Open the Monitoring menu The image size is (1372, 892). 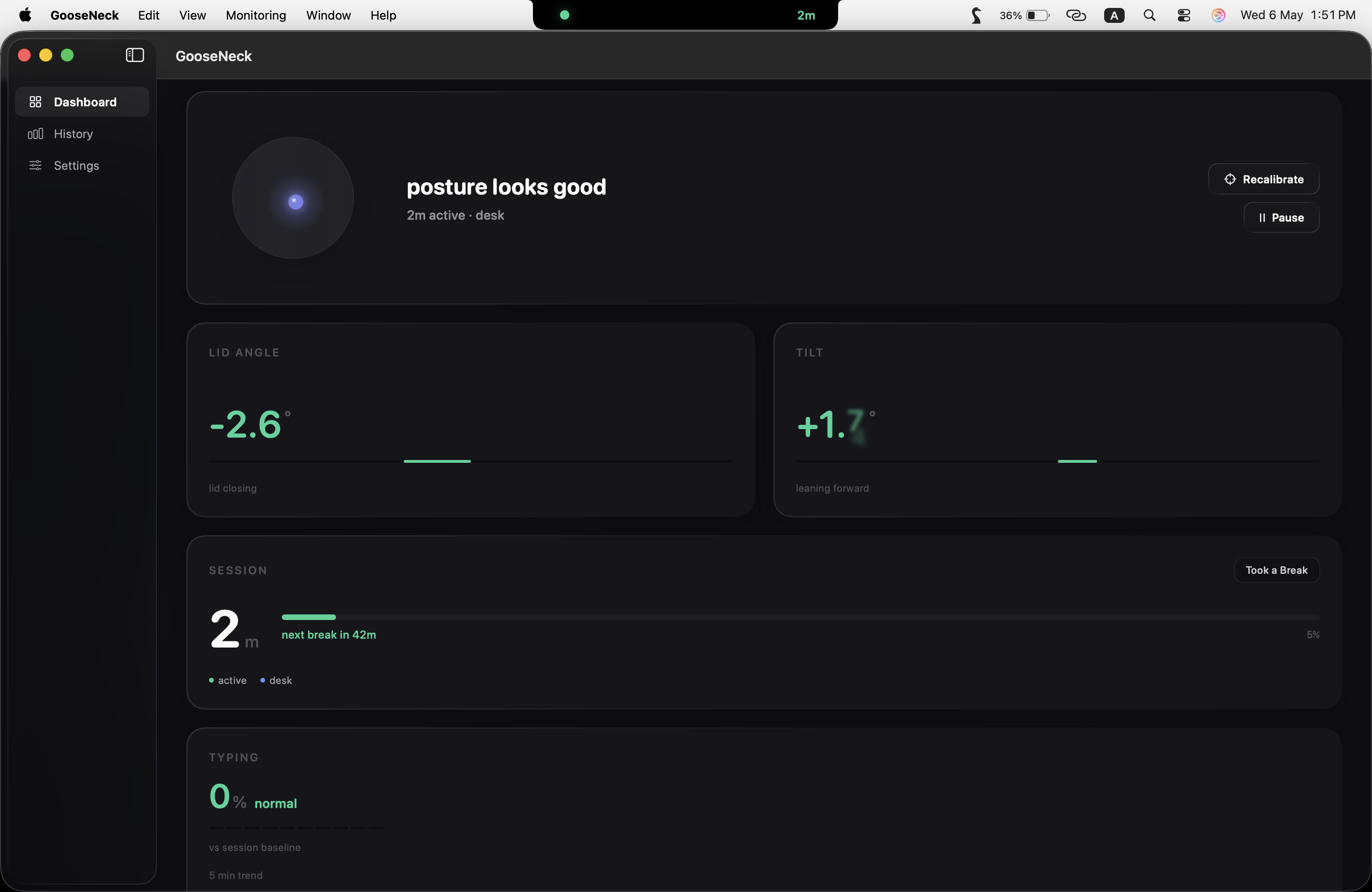point(256,15)
